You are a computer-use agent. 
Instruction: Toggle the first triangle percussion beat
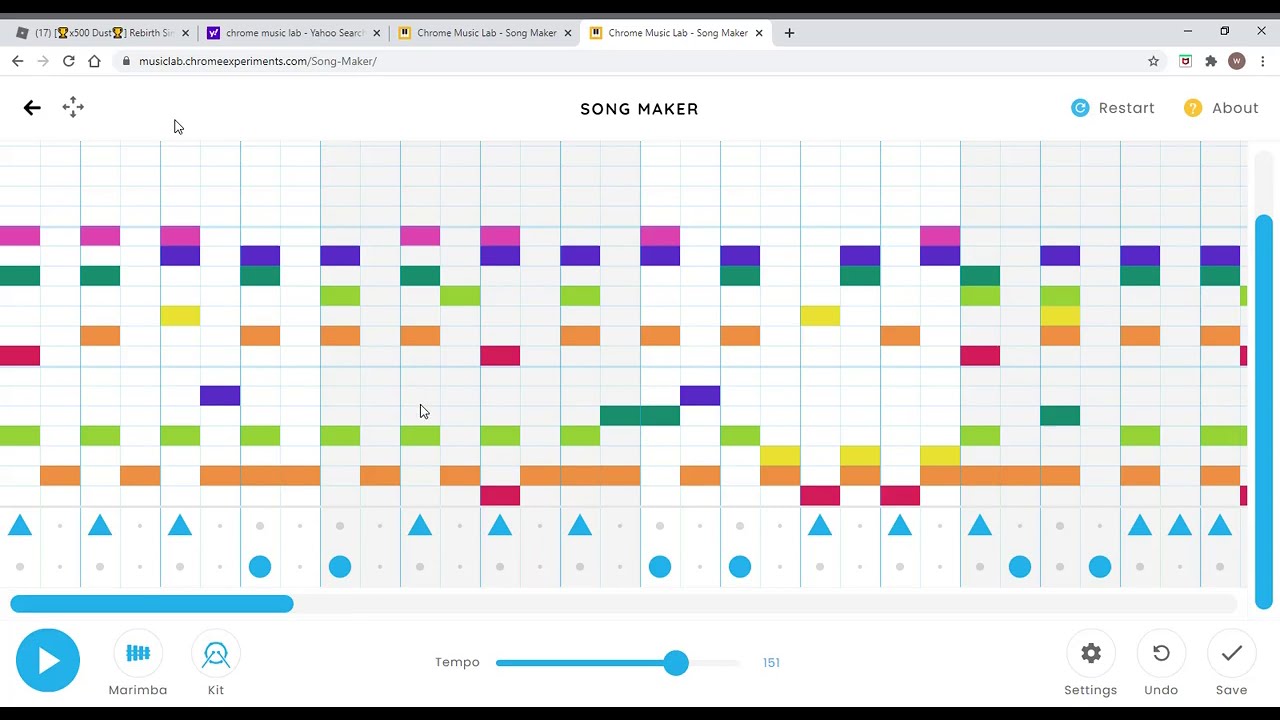[20, 525]
